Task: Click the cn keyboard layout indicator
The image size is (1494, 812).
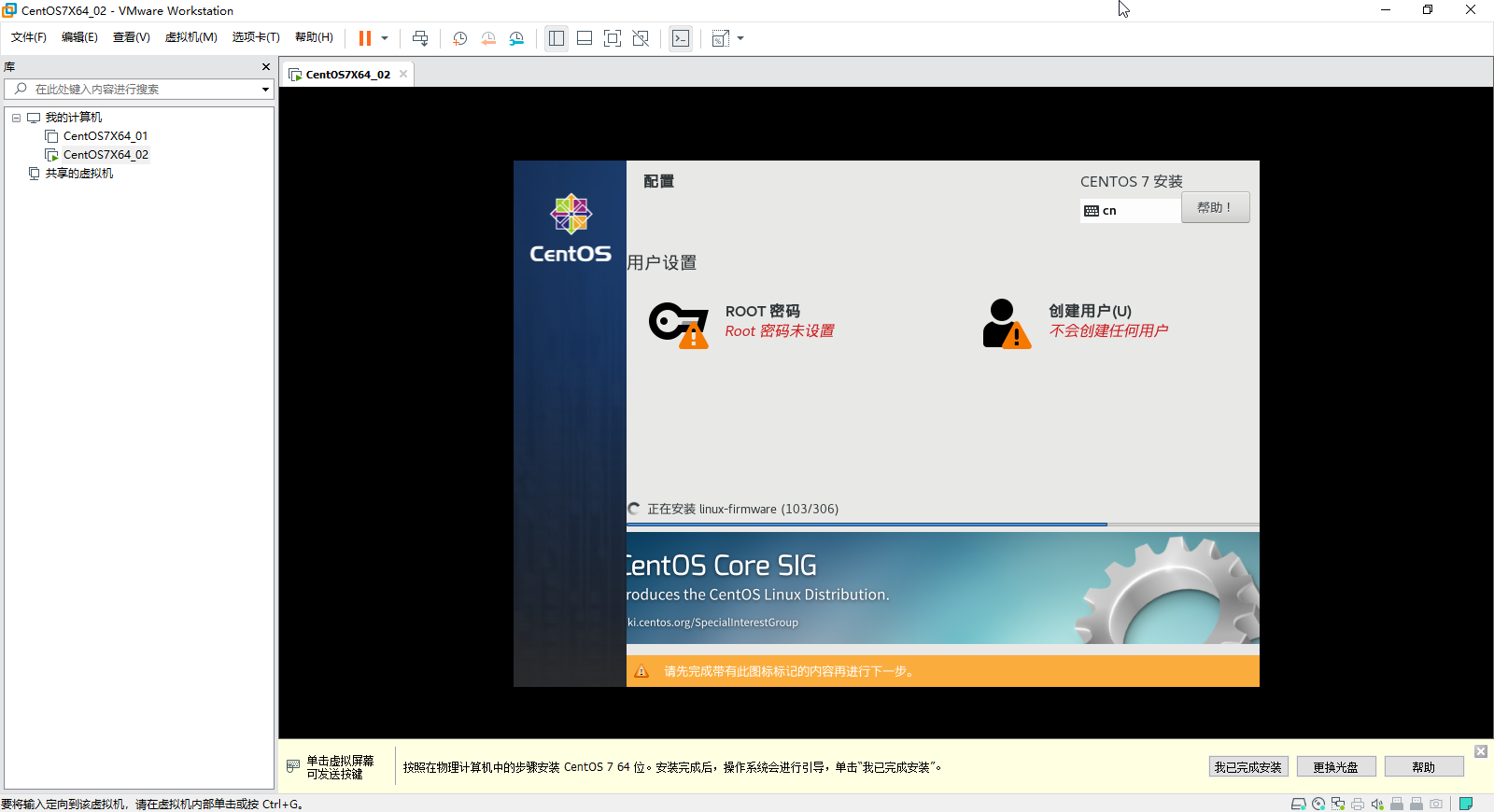Action: (1130, 211)
